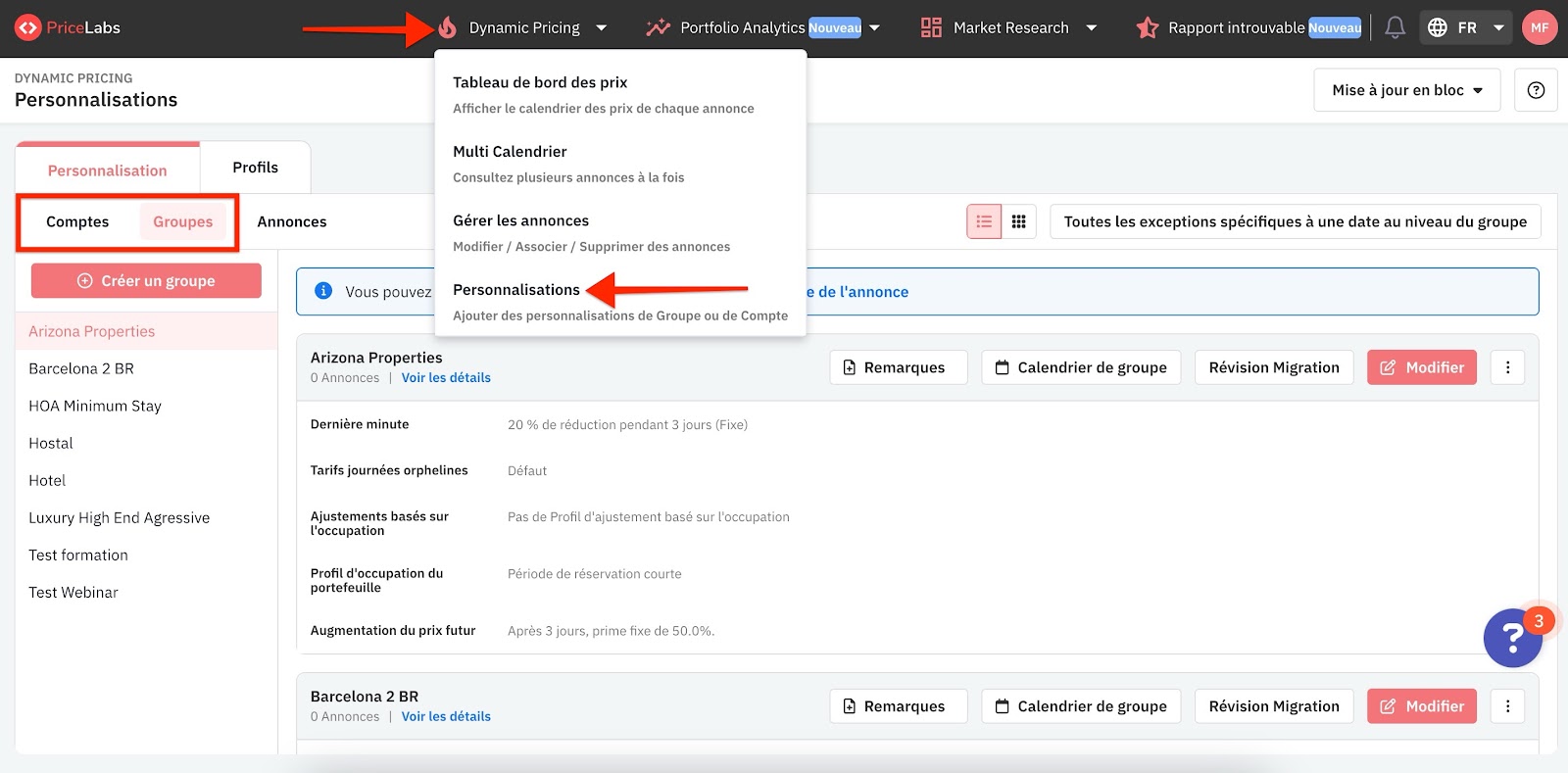
Task: Switch to the Profils tab
Action: pos(256,168)
